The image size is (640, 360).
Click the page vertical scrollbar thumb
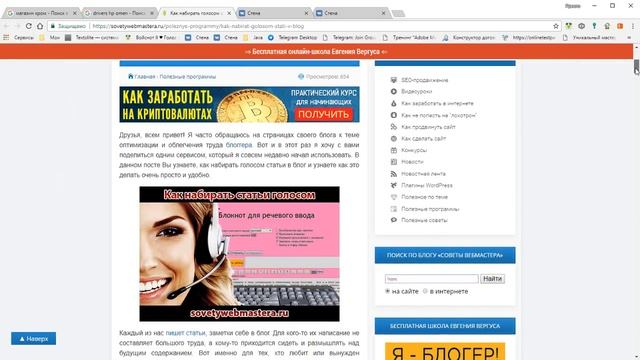[x=636, y=65]
